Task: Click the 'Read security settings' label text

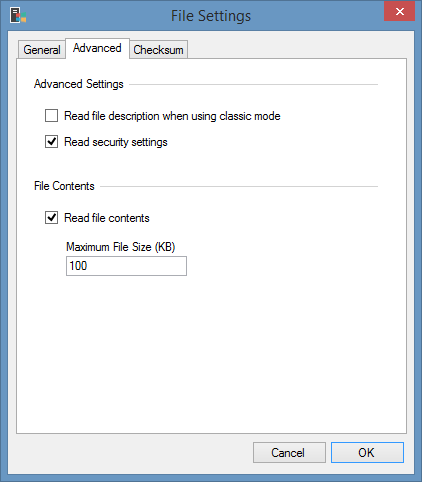Action: pyautogui.click(x=116, y=142)
